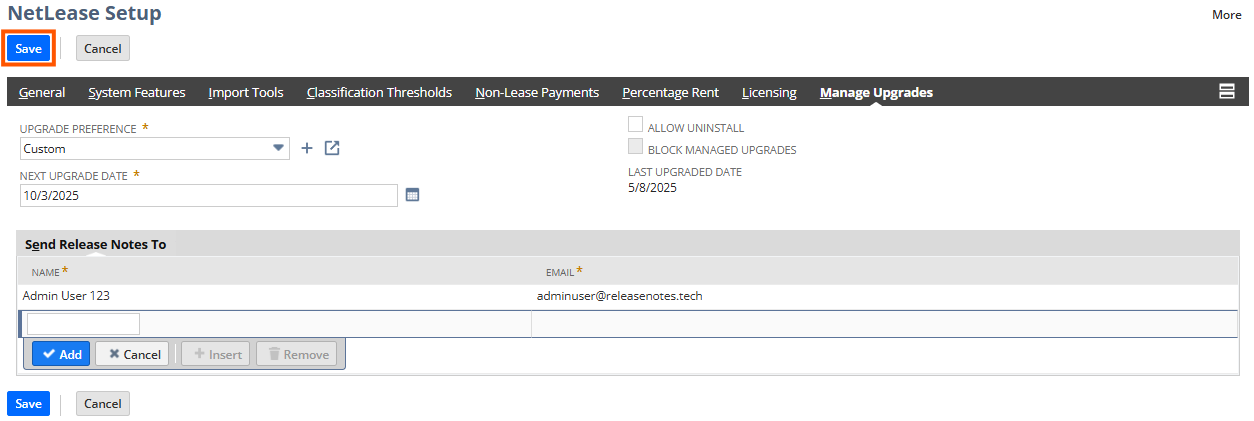Check the Block Managed Upgrades box
The width and height of the screenshot is (1254, 421).
635,148
